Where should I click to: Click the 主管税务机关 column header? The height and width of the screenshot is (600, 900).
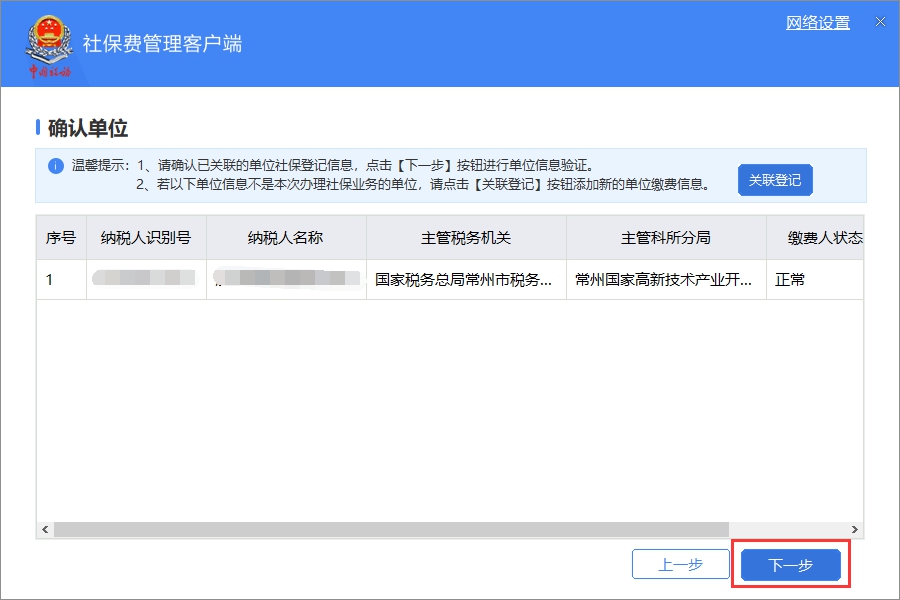click(x=466, y=237)
